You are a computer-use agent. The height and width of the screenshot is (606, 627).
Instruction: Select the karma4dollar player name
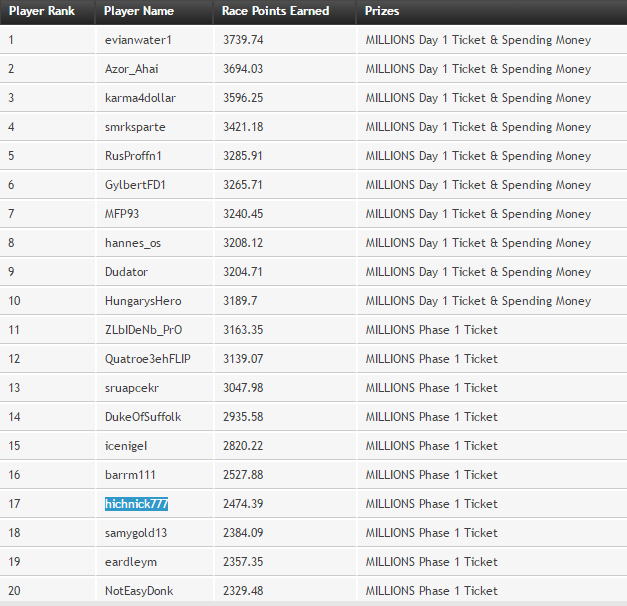140,98
